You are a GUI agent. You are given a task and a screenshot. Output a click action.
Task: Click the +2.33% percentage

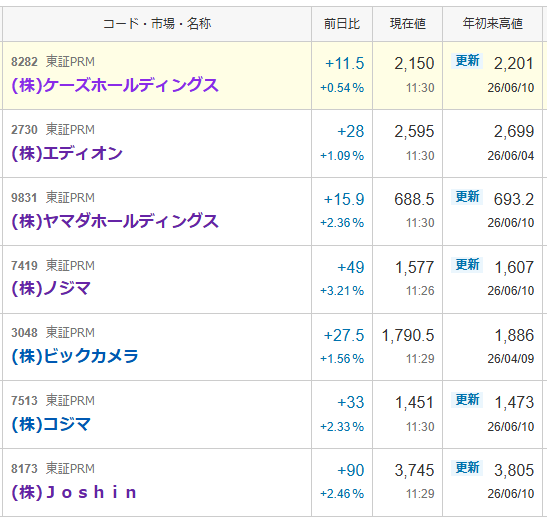point(342,427)
